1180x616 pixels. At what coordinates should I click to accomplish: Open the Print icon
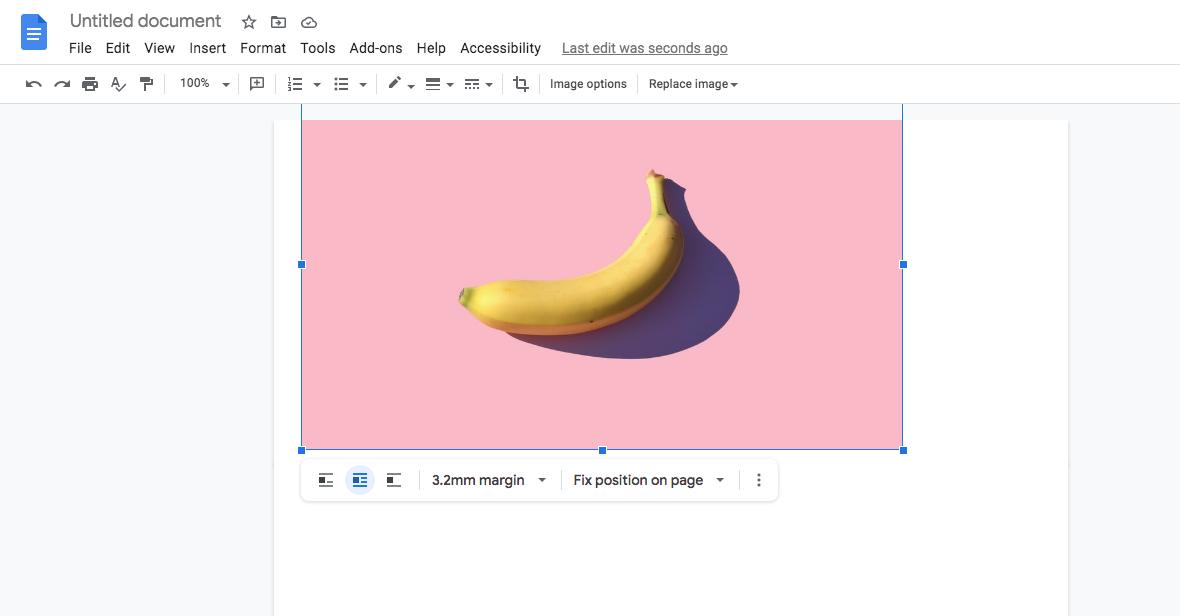[x=89, y=84]
